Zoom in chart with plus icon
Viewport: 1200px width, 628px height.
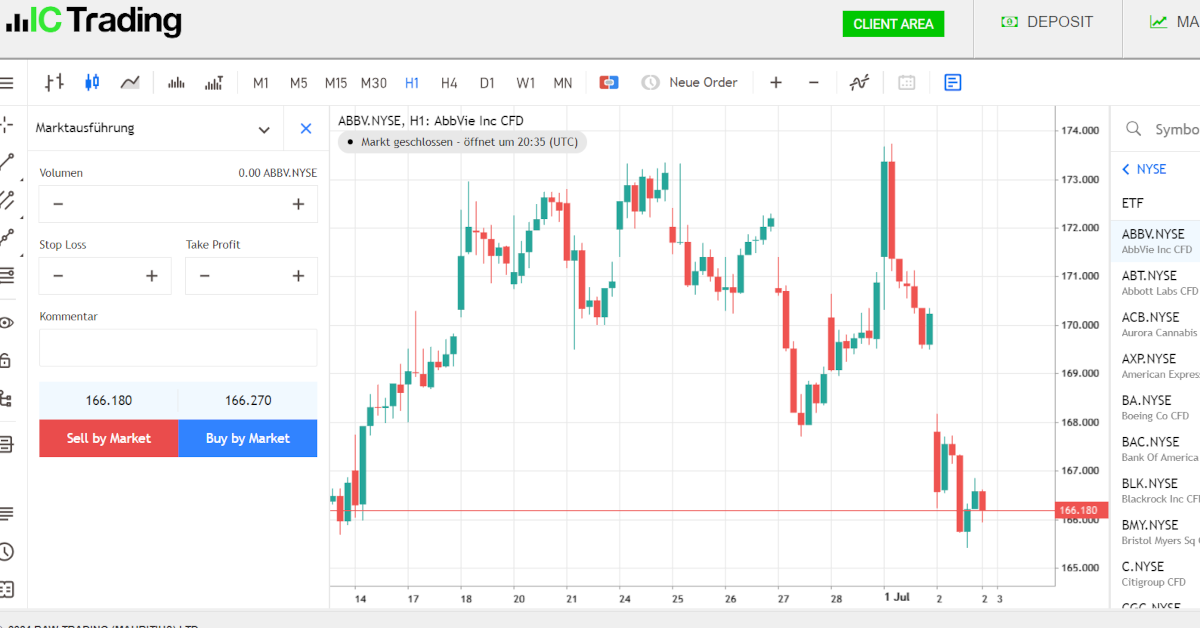click(x=776, y=83)
